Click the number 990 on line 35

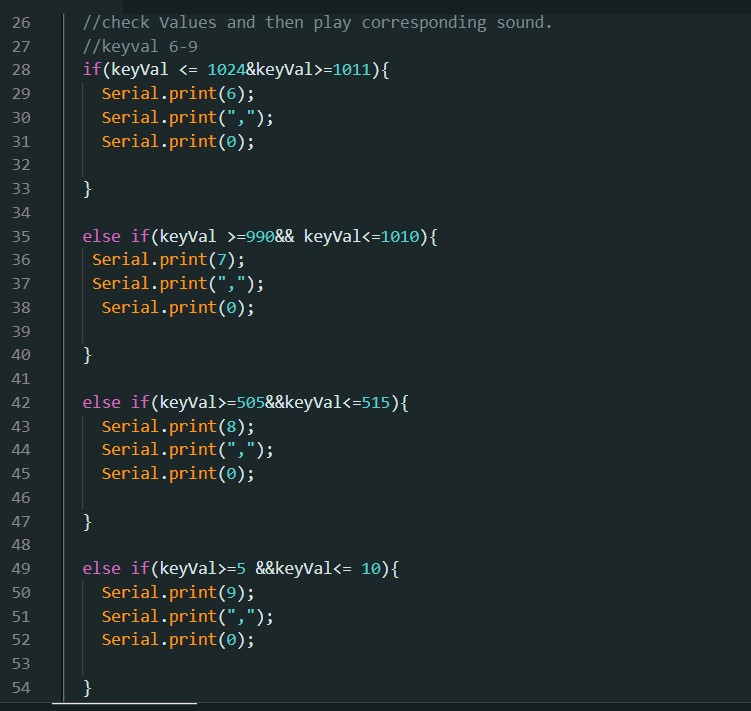(260, 236)
